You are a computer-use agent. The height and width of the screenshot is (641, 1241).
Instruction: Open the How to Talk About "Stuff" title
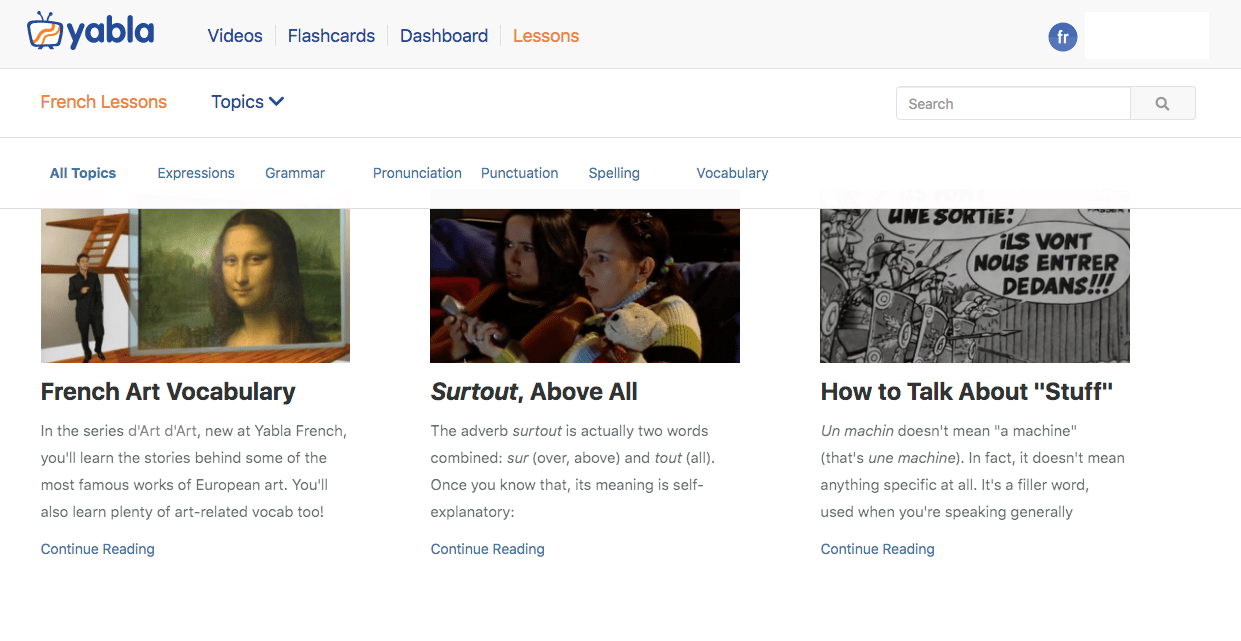tap(966, 392)
